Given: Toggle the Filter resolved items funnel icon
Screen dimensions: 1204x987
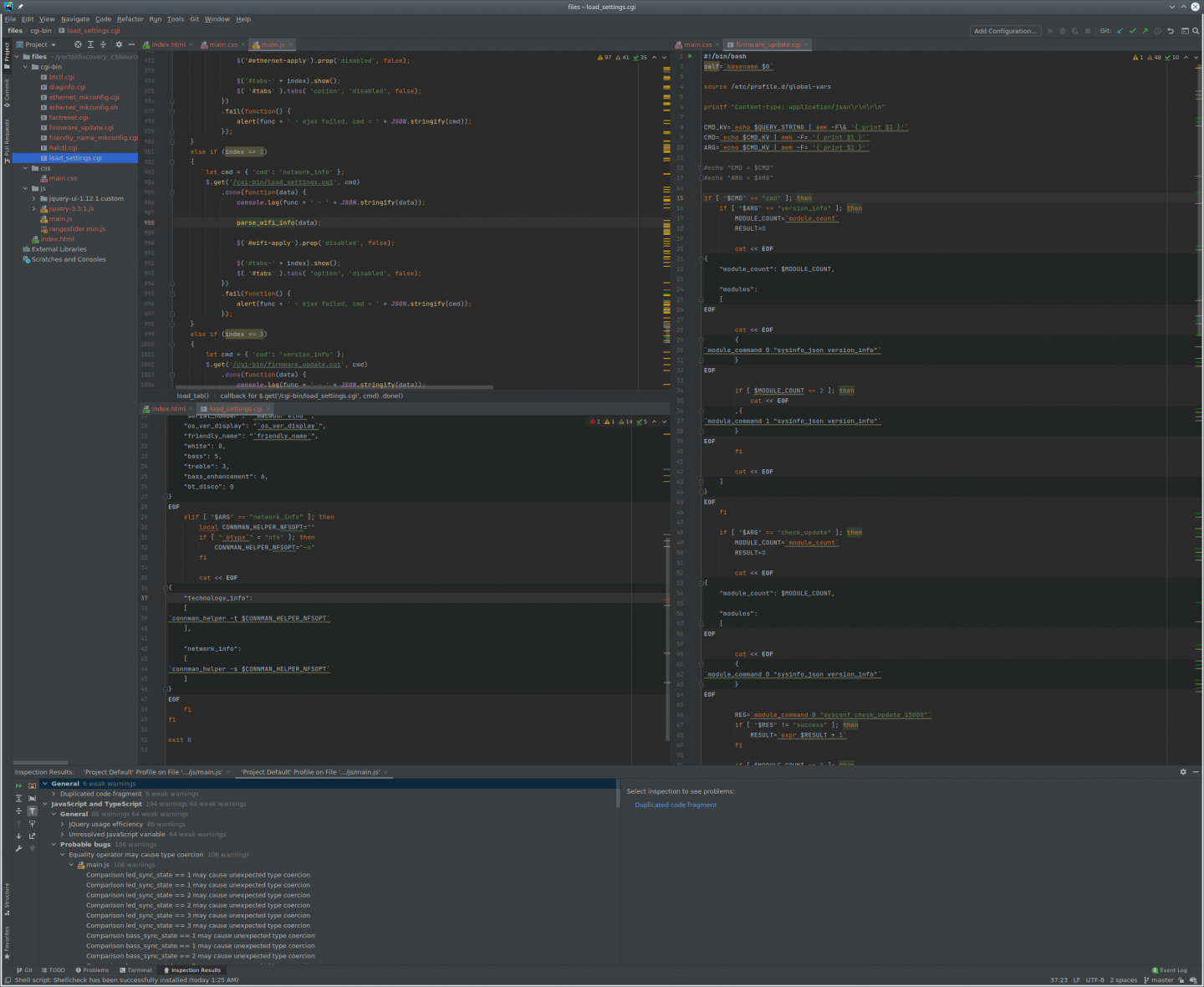Looking at the screenshot, I should [32, 811].
